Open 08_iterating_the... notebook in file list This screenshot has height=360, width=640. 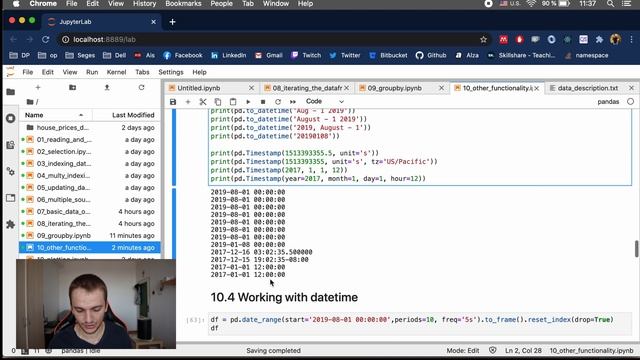pyautogui.click(x=90, y=224)
